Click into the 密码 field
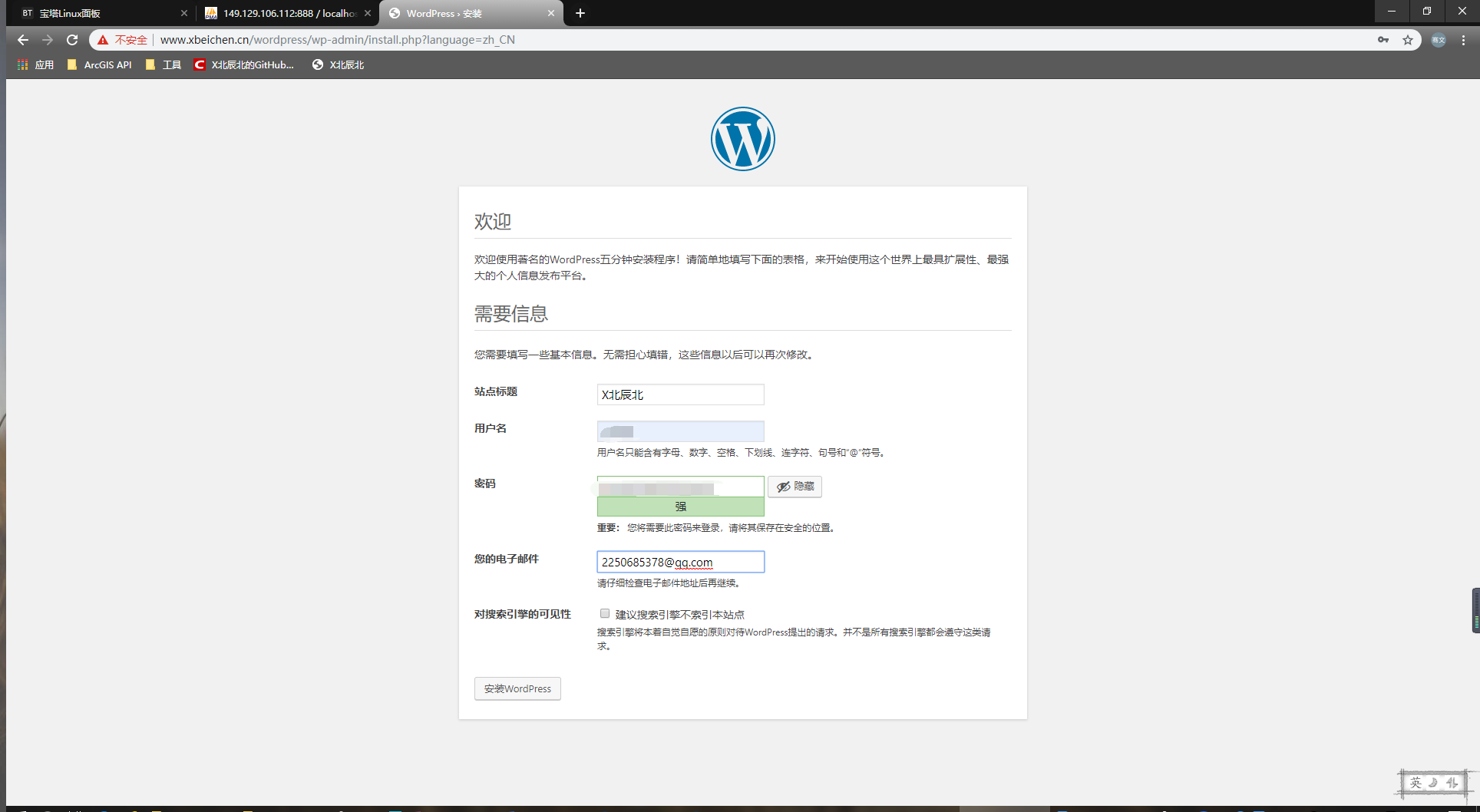This screenshot has width=1480, height=812. [681, 487]
